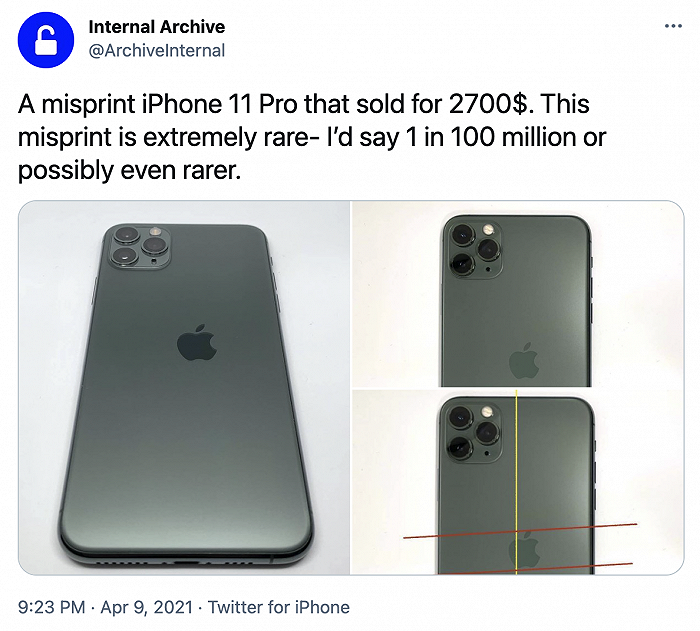Viewport: 700px width, 631px height.
Task: Visit the @ArchiveInternal handle
Action: click(x=157, y=50)
